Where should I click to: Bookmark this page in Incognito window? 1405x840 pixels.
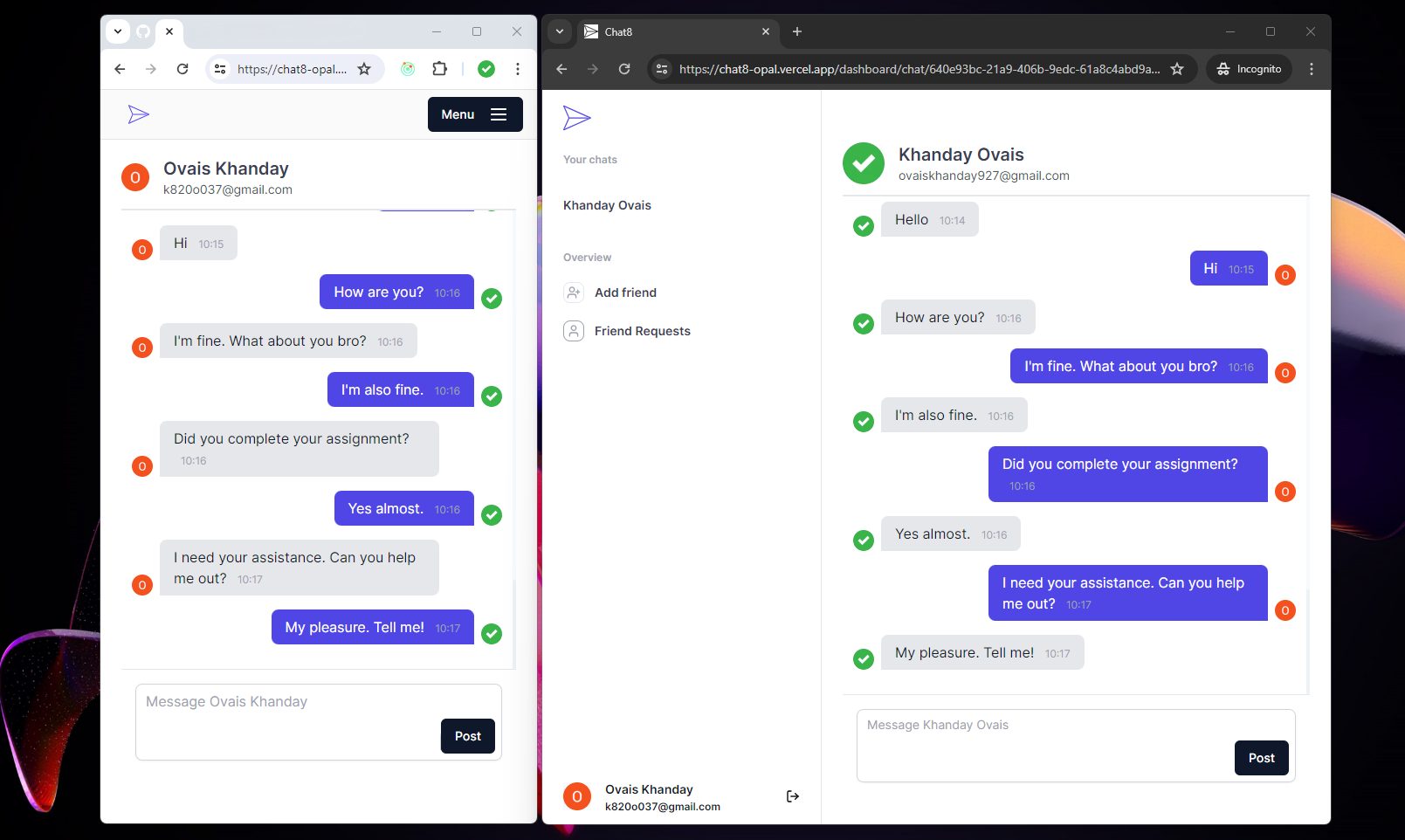[x=1177, y=69]
